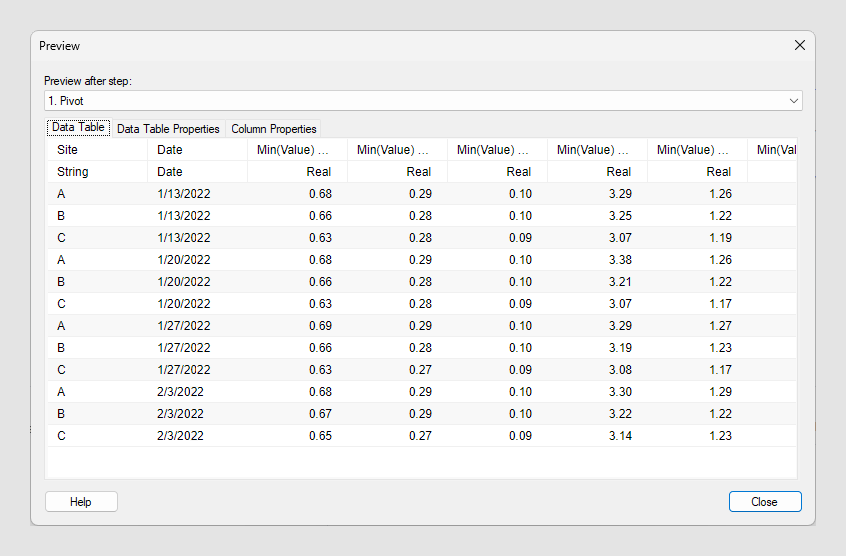This screenshot has width=846, height=556.
Task: Open the 'Preview after step' dropdown
Action: pos(422,101)
